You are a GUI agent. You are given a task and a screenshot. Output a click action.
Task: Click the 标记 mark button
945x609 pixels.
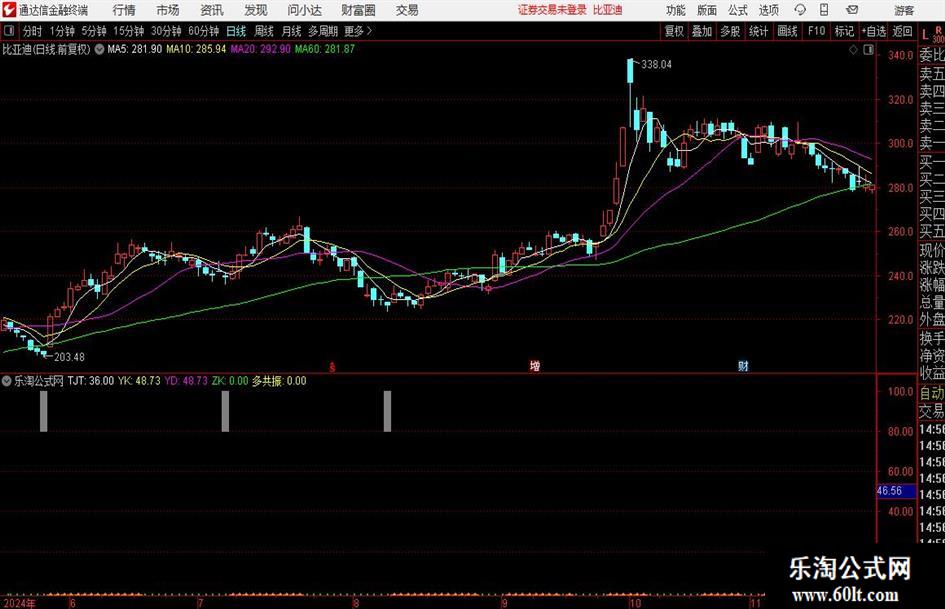(844, 31)
